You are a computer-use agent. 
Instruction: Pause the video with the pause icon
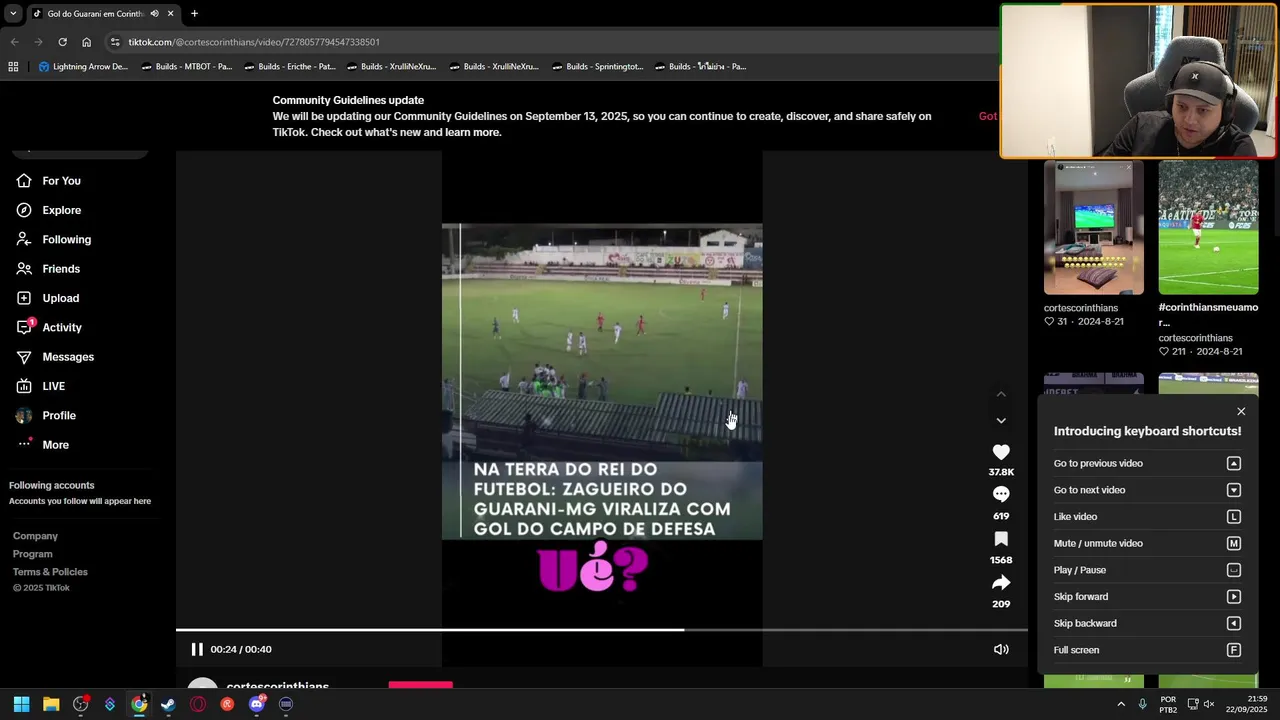[197, 649]
